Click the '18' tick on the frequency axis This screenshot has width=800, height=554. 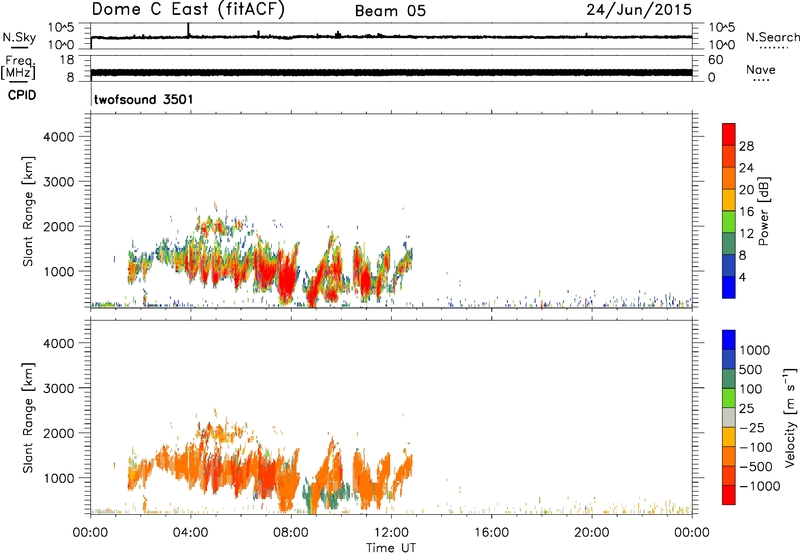(66, 60)
